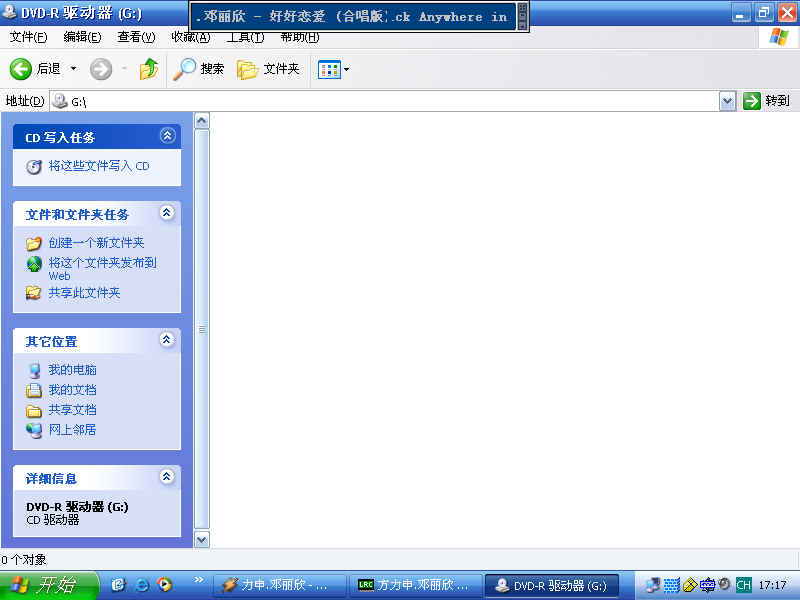Open the 文件(F) menu

29,37
